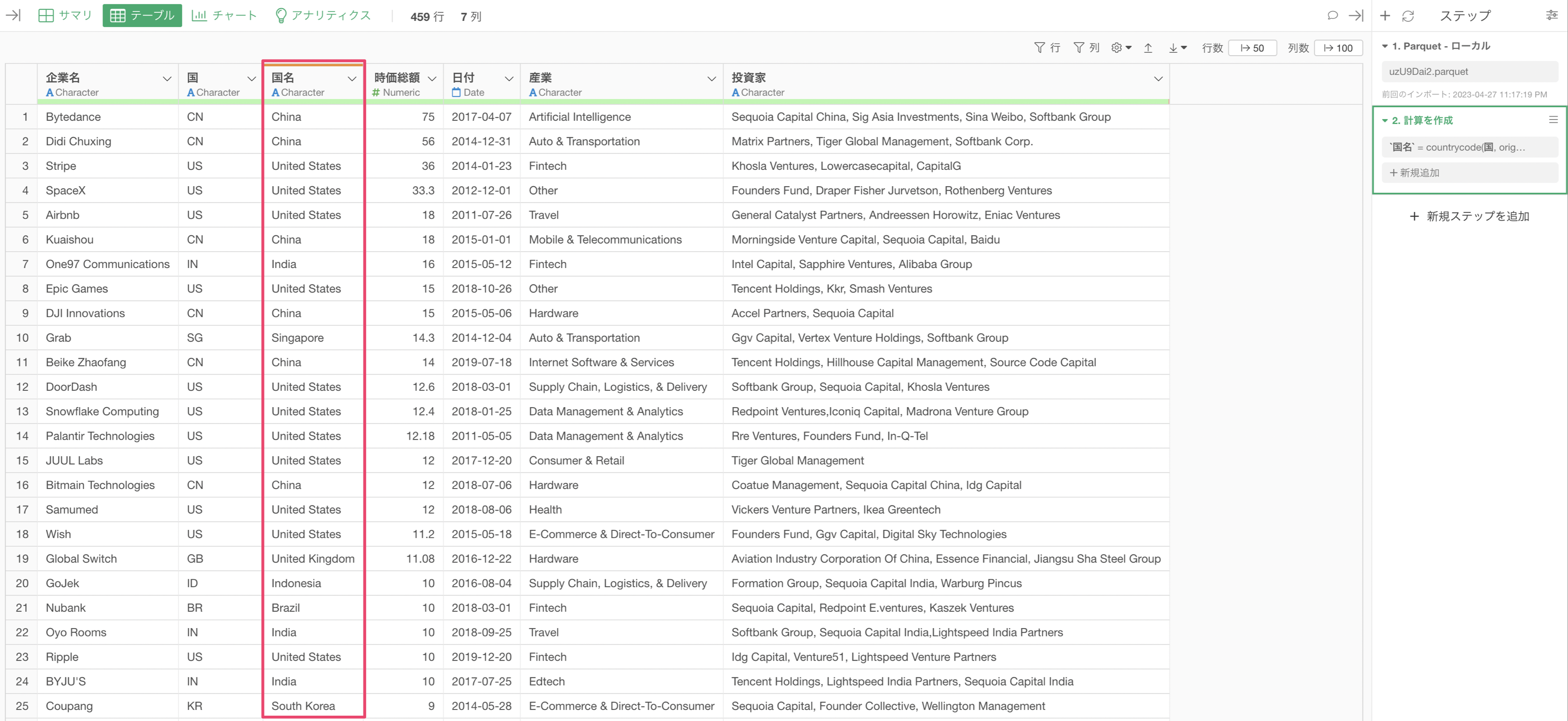Open the table settings gear dropdown
1568x721 pixels.
pyautogui.click(x=1120, y=48)
